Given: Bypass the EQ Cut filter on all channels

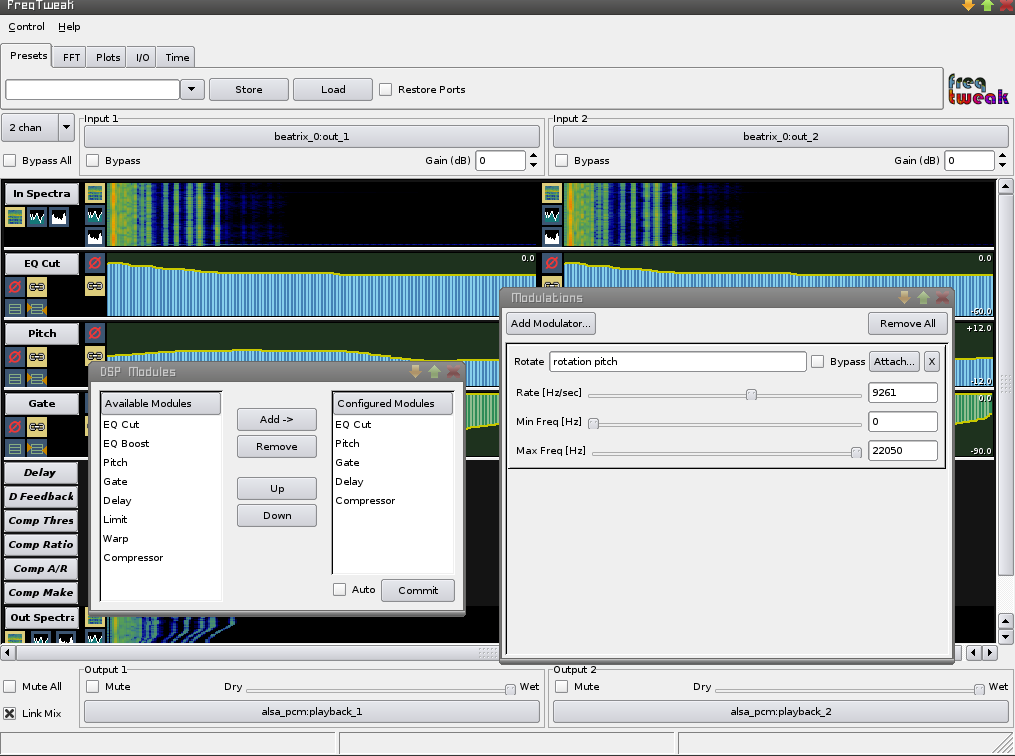Looking at the screenshot, I should click(x=15, y=286).
